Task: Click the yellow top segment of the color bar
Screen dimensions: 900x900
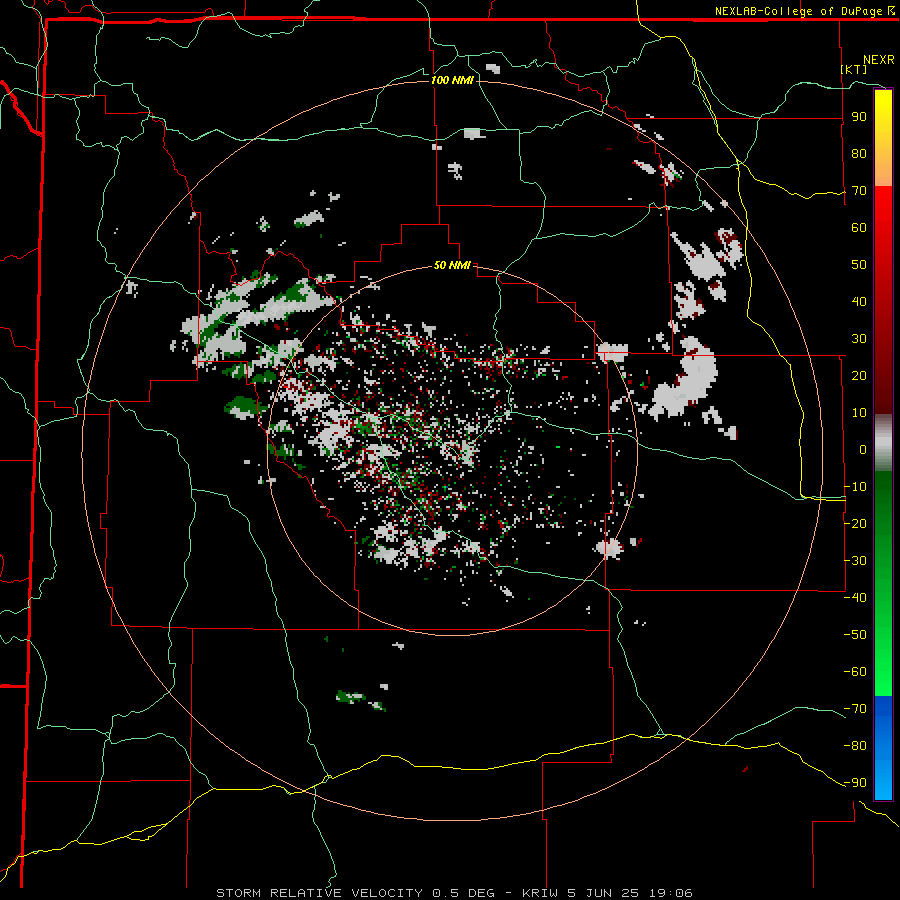Action: pyautogui.click(x=883, y=138)
